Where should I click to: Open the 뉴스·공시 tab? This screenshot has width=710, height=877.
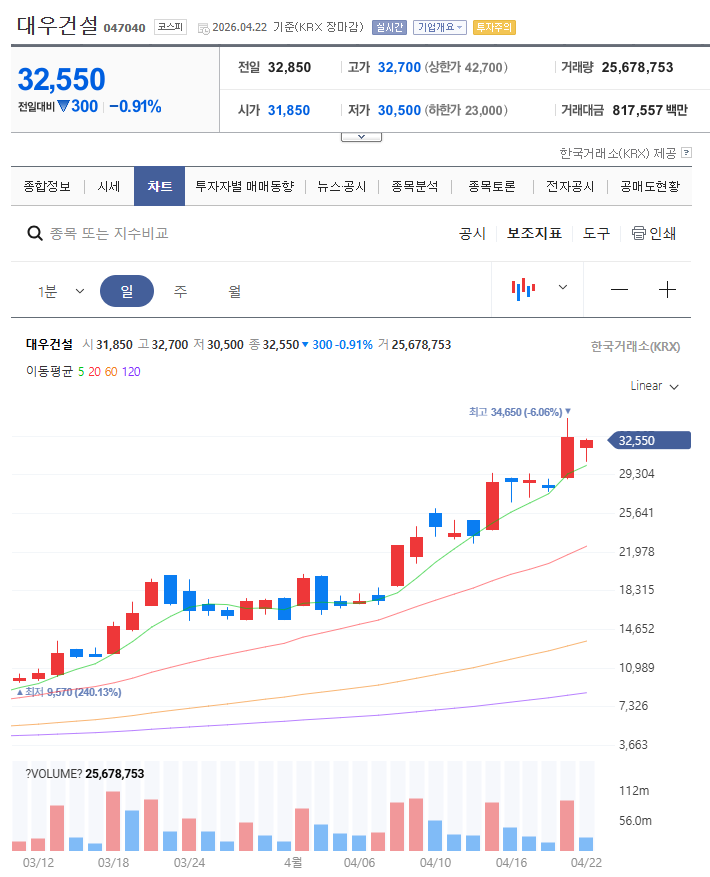click(341, 186)
